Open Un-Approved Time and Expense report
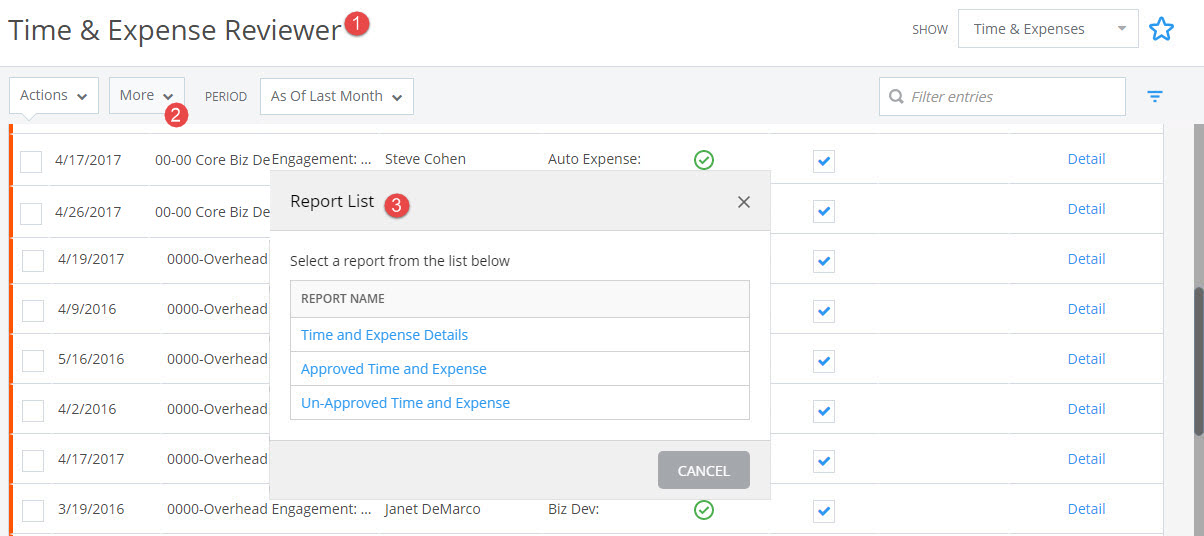1204x536 pixels. 405,403
